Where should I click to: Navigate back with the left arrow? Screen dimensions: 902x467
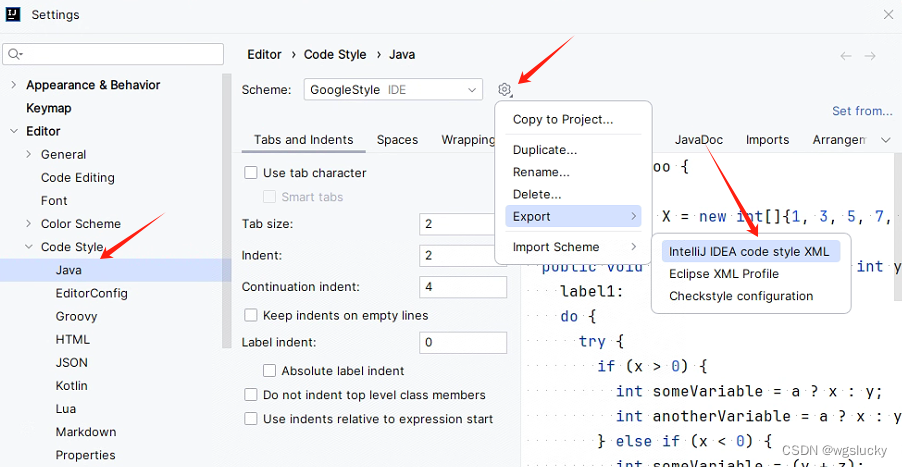[846, 56]
